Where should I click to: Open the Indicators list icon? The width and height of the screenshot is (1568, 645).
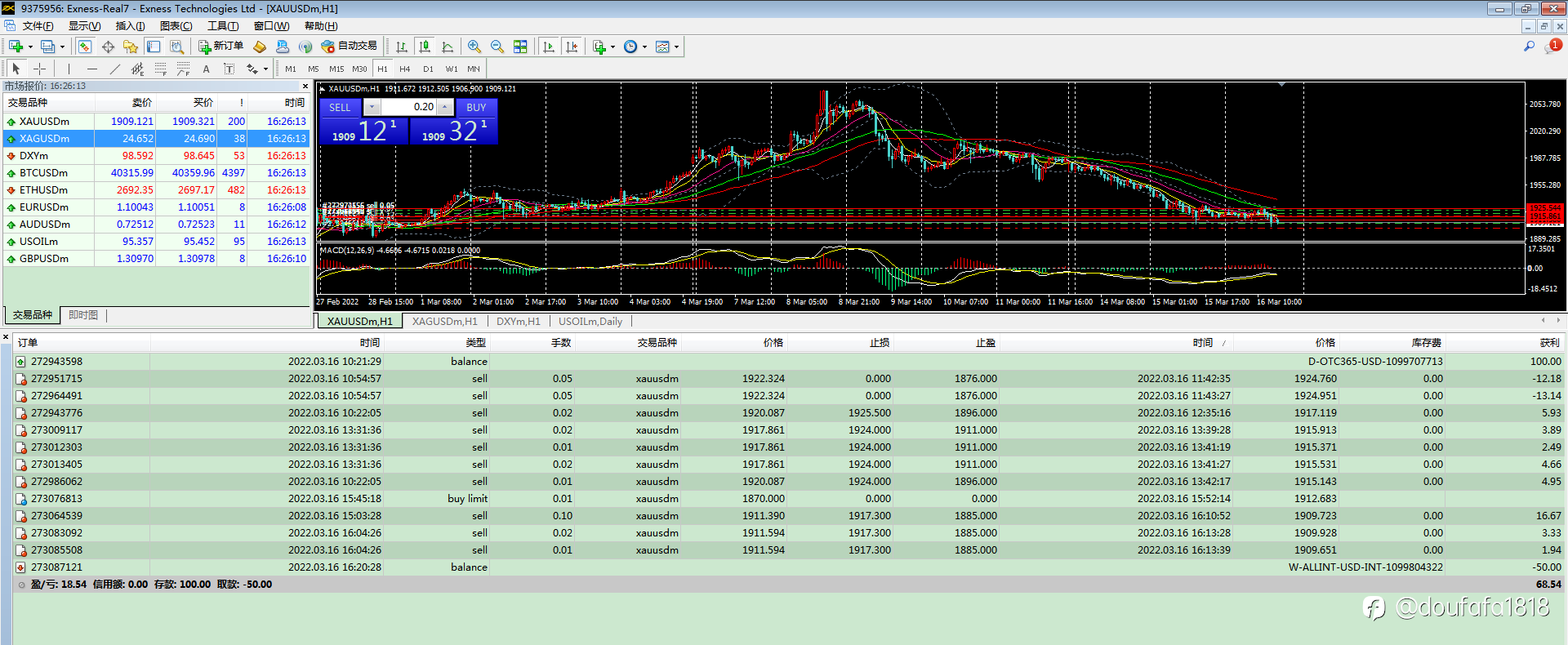tap(599, 47)
